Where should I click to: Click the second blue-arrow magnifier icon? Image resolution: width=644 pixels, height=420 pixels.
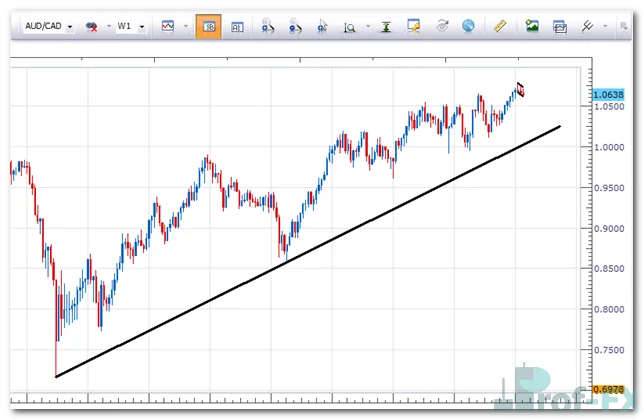[x=295, y=26]
